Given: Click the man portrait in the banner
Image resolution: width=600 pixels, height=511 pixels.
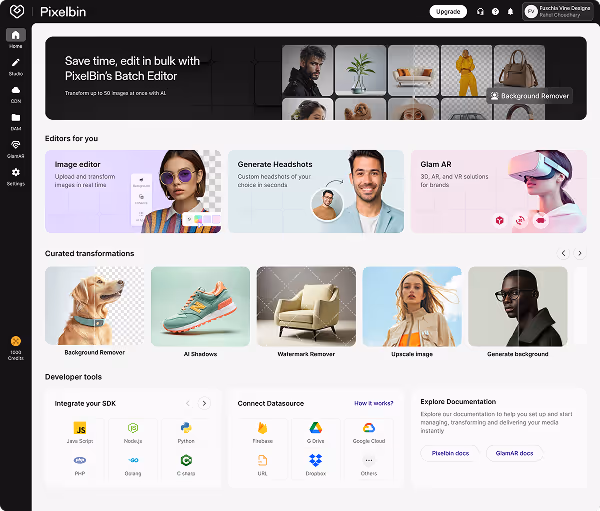Looking at the screenshot, I should [x=308, y=70].
